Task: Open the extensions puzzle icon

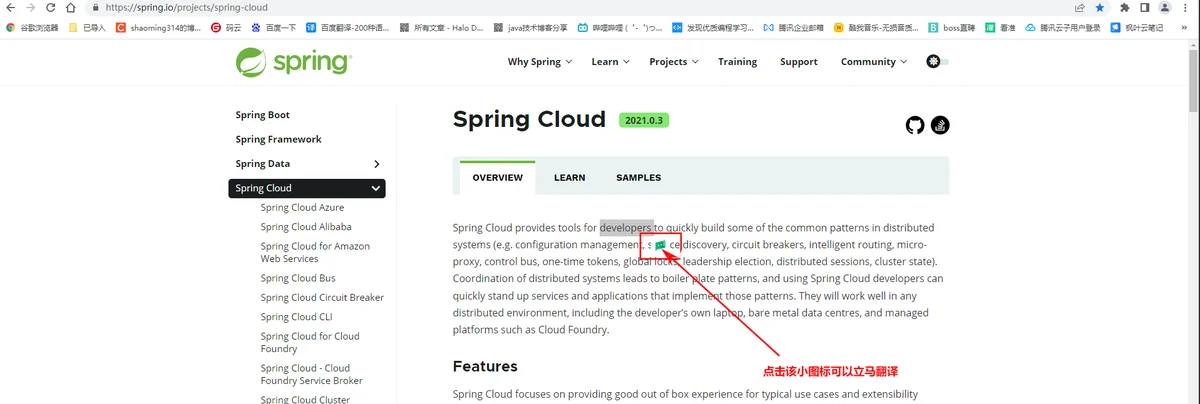Action: 1125,7
